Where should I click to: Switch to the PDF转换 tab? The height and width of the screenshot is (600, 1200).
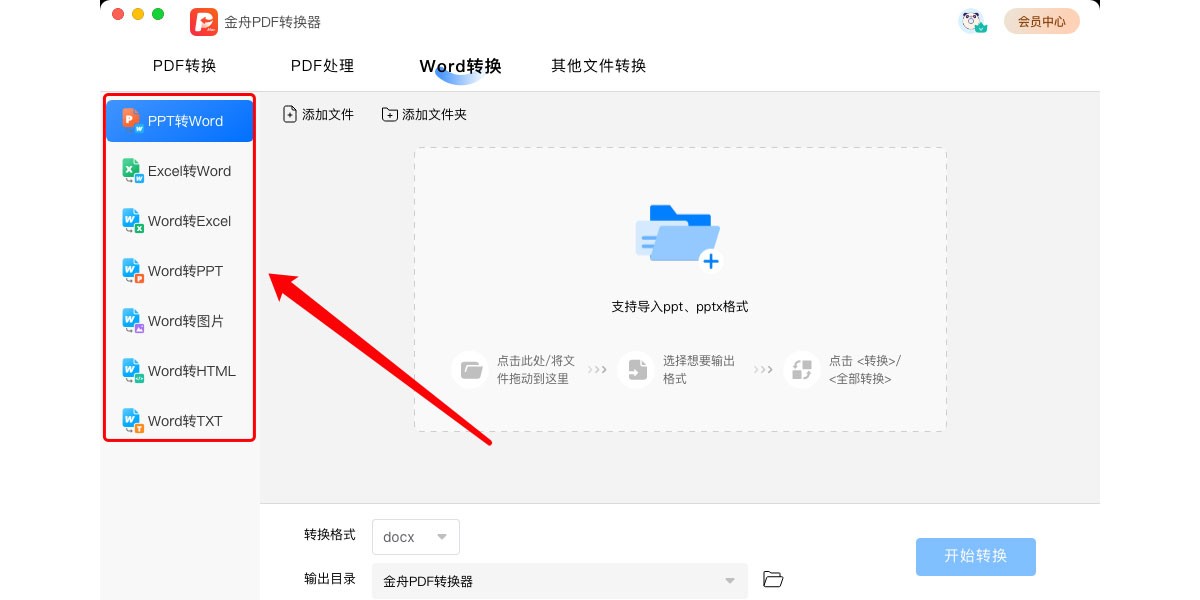tap(184, 66)
